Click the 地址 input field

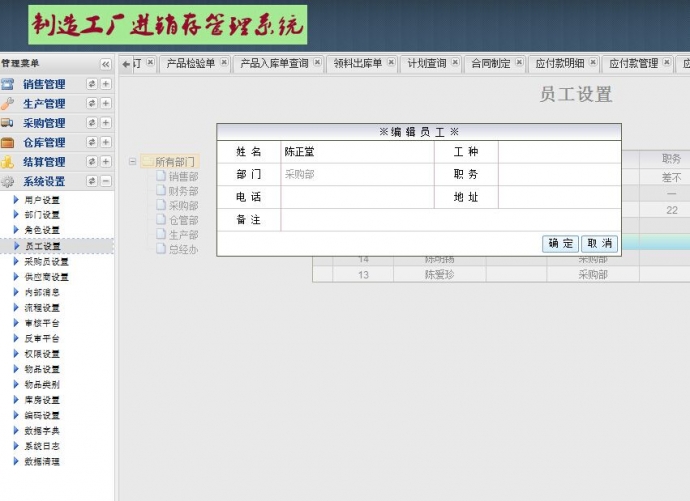[559, 197]
